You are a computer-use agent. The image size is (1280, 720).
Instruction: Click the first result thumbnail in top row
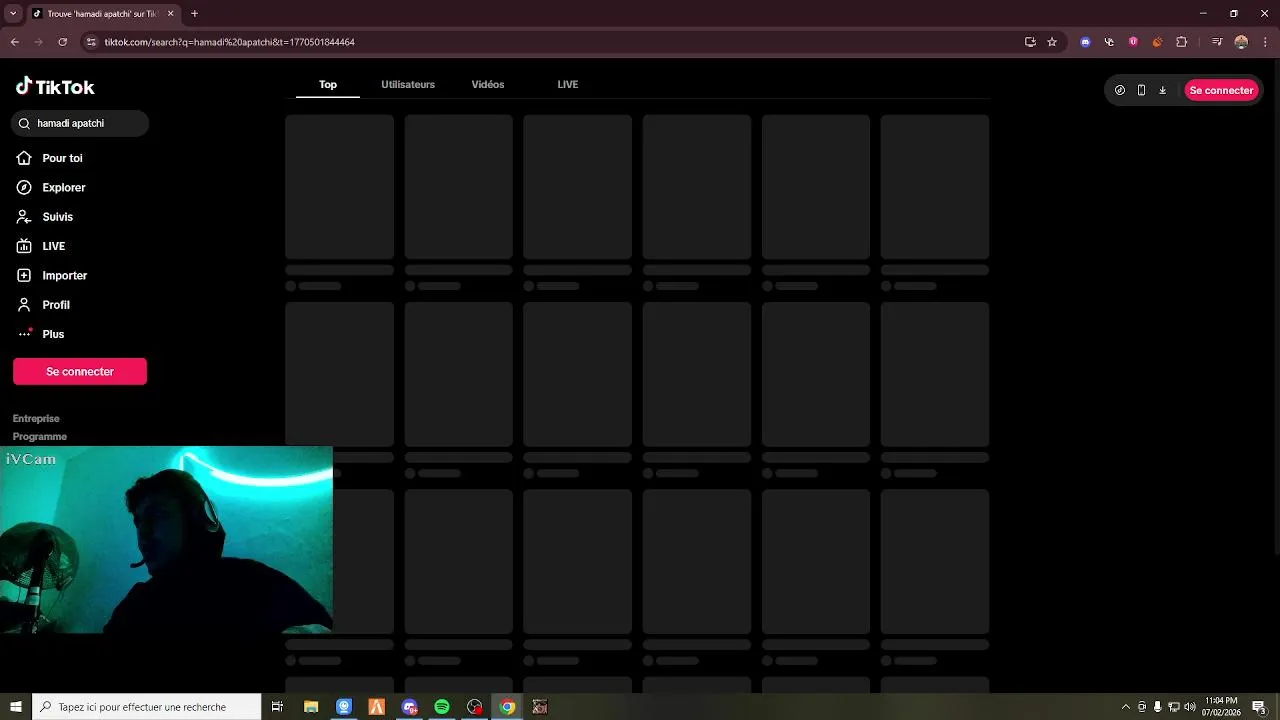[x=340, y=187]
